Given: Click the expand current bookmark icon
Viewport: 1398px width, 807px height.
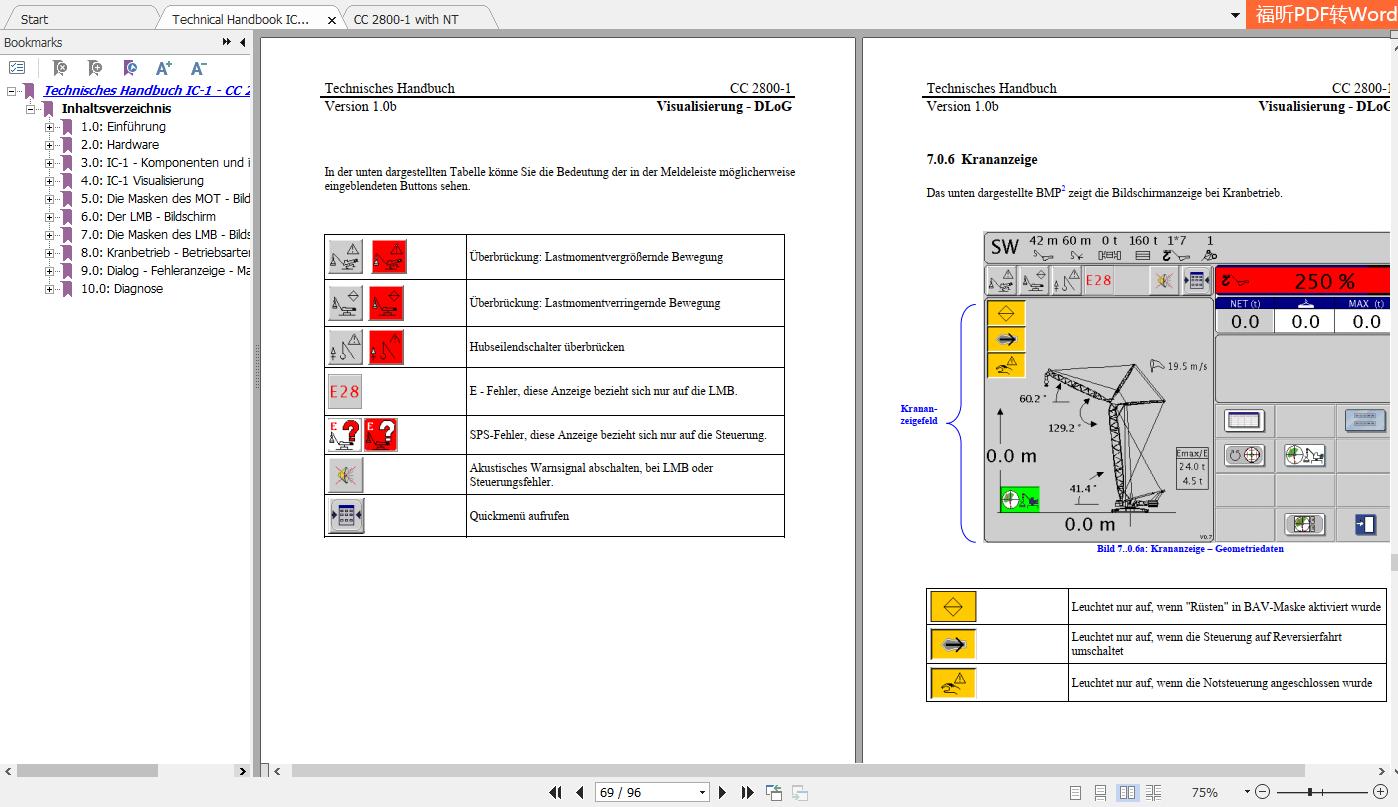Looking at the screenshot, I should tap(128, 68).
